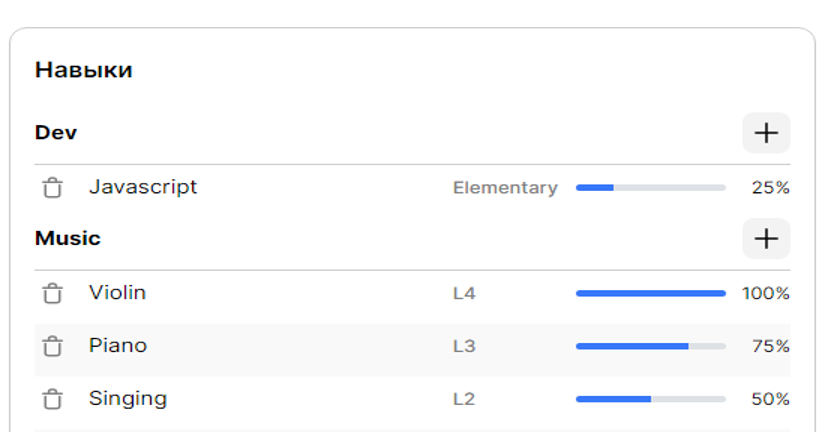Screen dimensions: 838x432
Task: Click the Elementary level label
Action: pyautogui.click(x=505, y=188)
